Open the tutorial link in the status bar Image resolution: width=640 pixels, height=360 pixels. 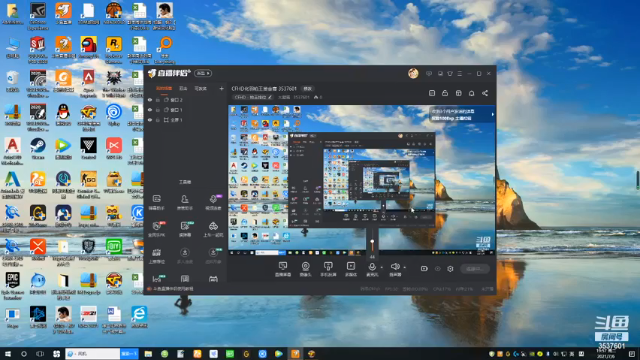pos(171,289)
